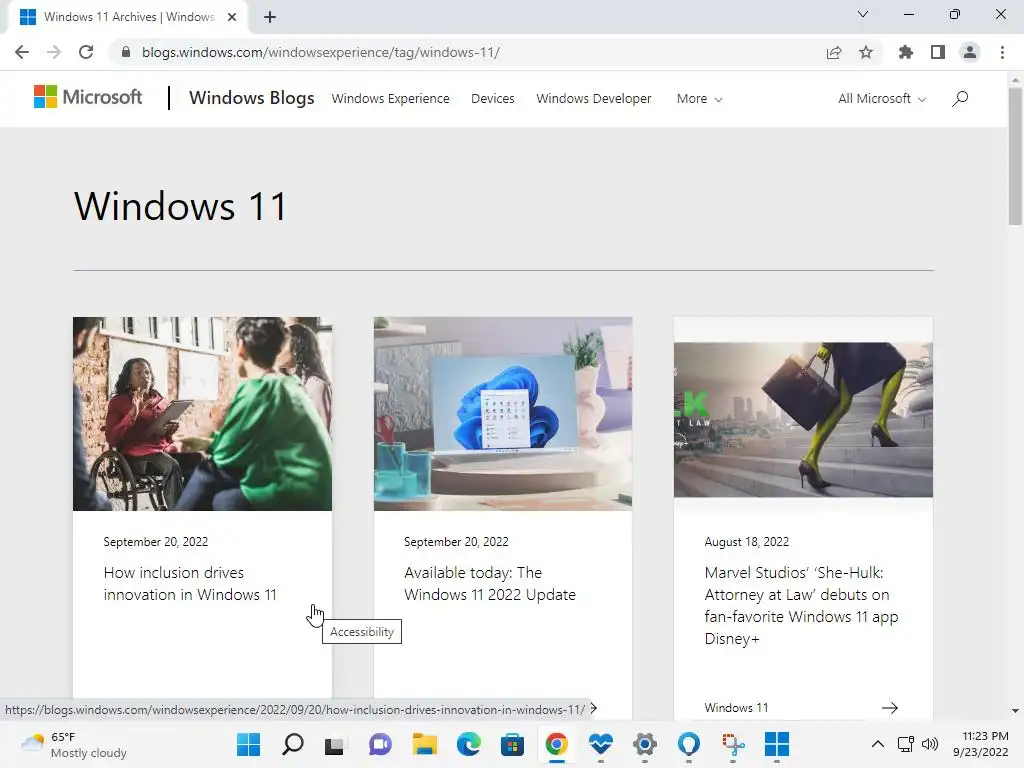Viewport: 1024px width, 768px height.
Task: Open the Windows Experience menu item
Action: click(x=391, y=99)
